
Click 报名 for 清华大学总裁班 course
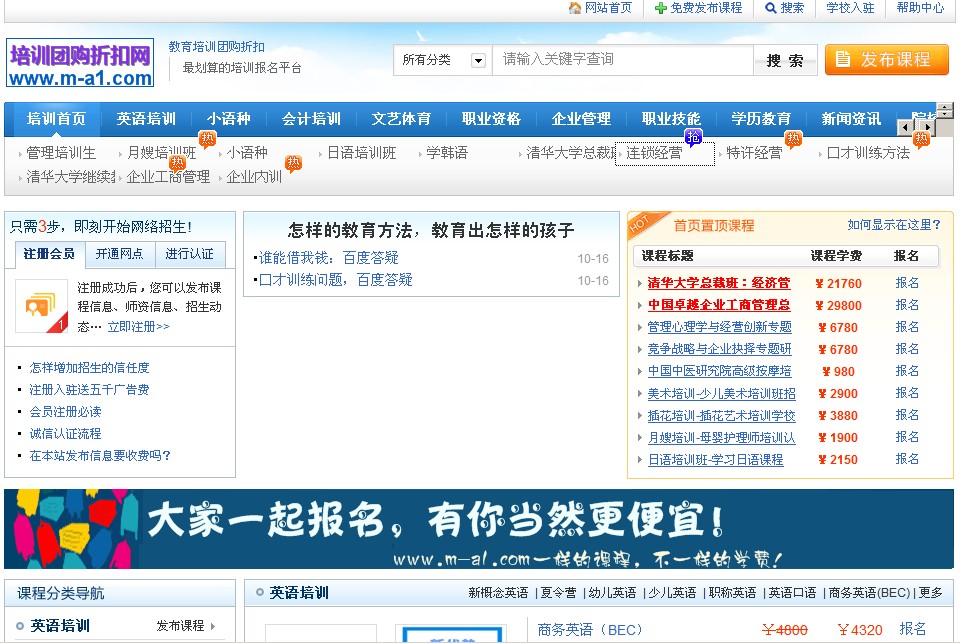click(907, 283)
